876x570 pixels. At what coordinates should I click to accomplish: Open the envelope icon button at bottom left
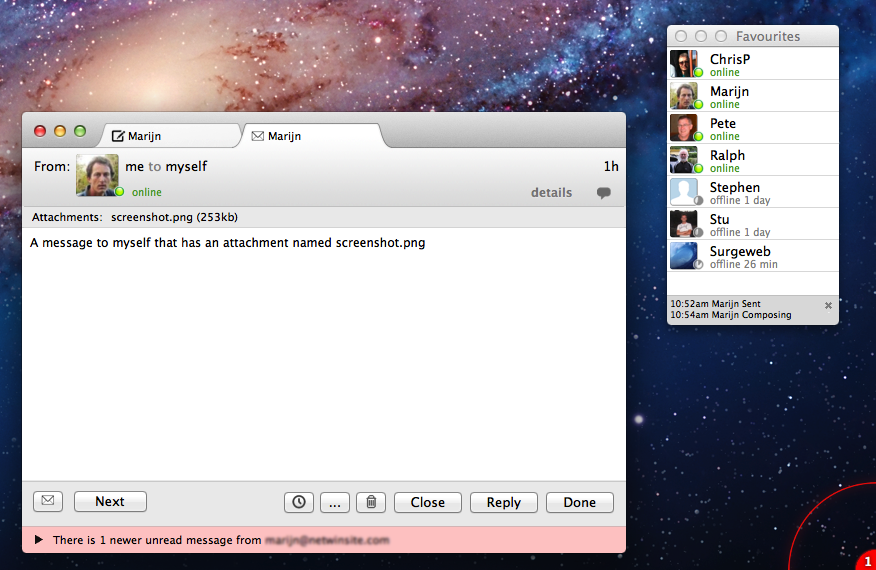pyautogui.click(x=48, y=501)
